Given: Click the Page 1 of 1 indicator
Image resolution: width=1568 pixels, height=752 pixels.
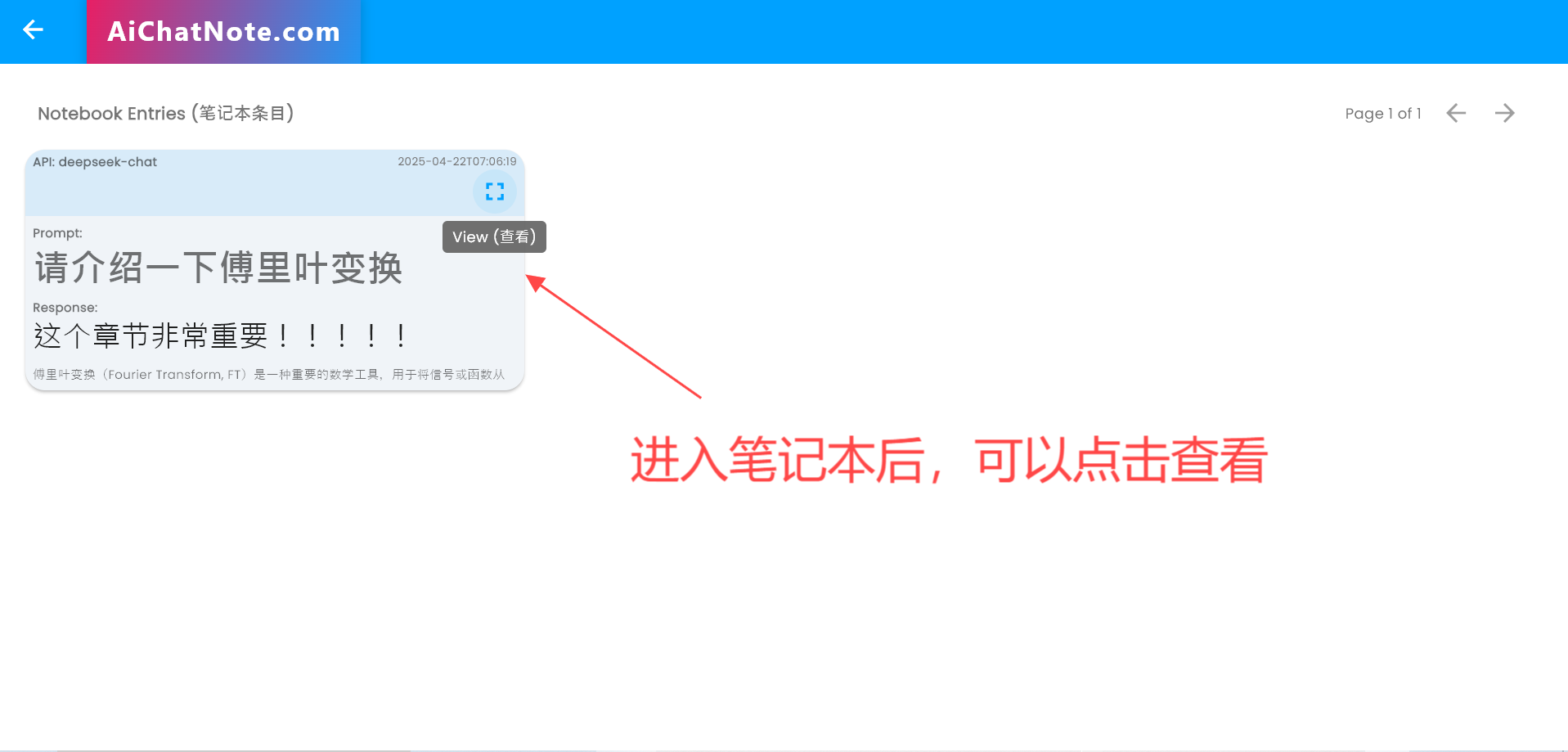Looking at the screenshot, I should point(1383,113).
